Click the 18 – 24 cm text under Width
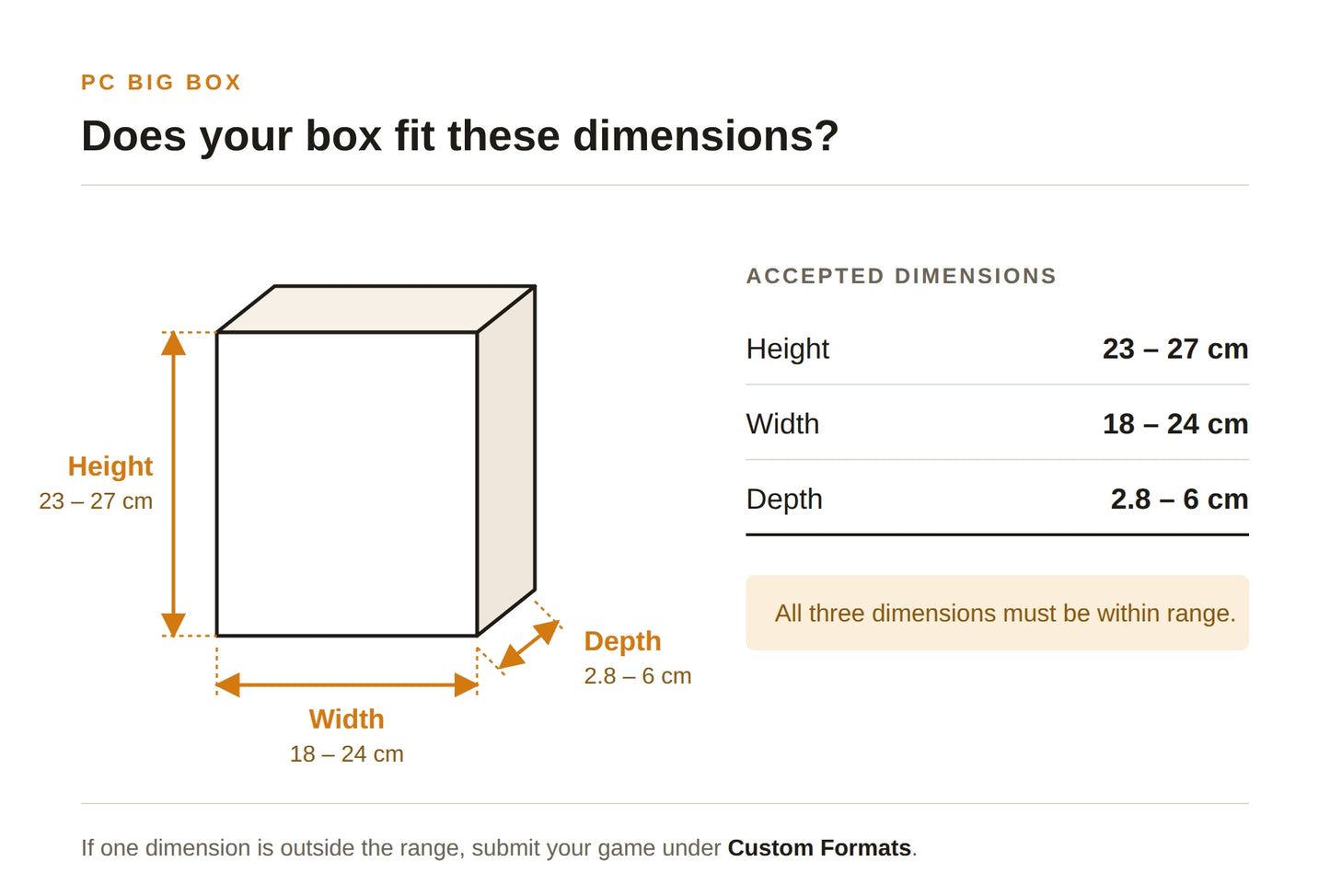Image resolution: width=1330 pixels, height=896 pixels. tap(347, 754)
